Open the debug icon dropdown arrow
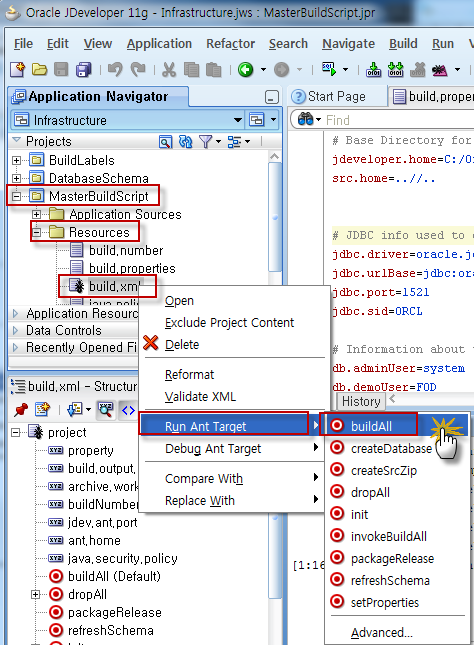The height and width of the screenshot is (645, 474). click(458, 70)
